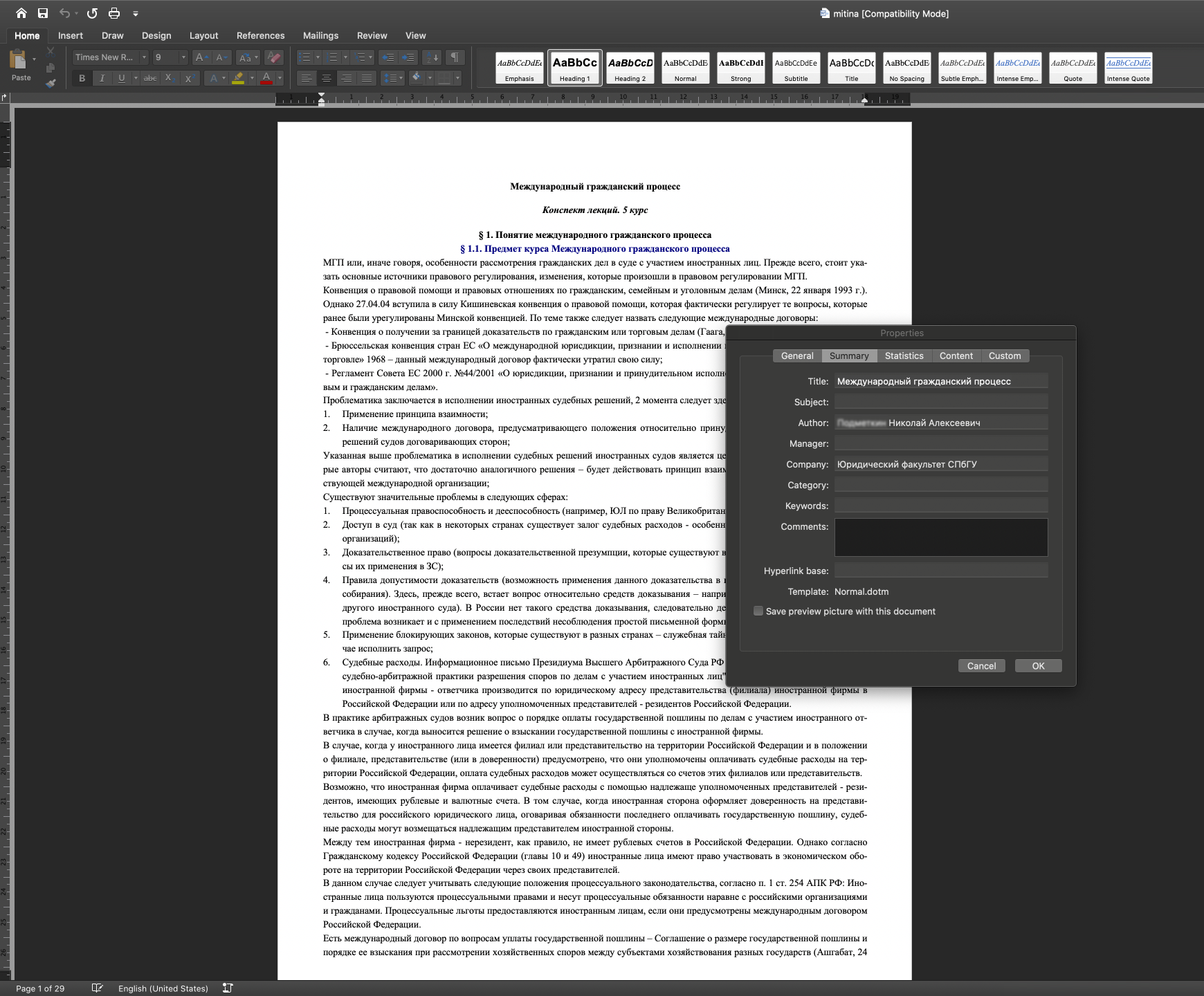
Task: Apply red font color
Action: 266,78
